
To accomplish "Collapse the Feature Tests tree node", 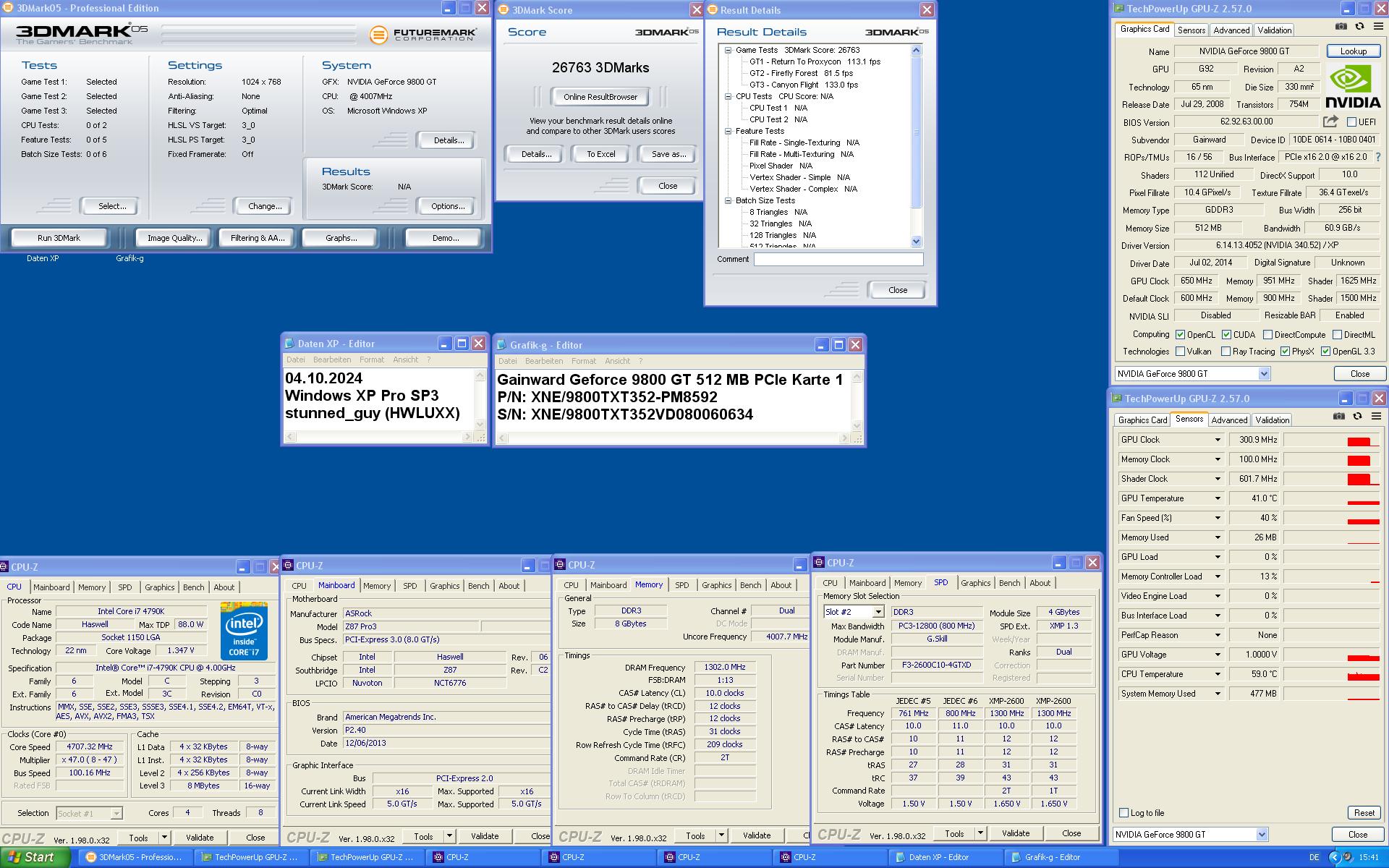I will pos(729,131).
